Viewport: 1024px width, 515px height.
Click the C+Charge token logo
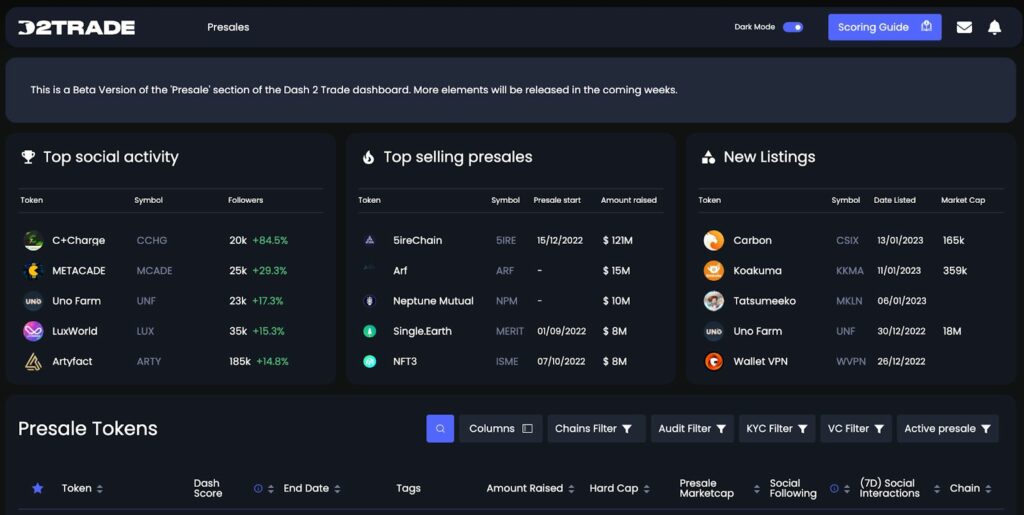33,240
